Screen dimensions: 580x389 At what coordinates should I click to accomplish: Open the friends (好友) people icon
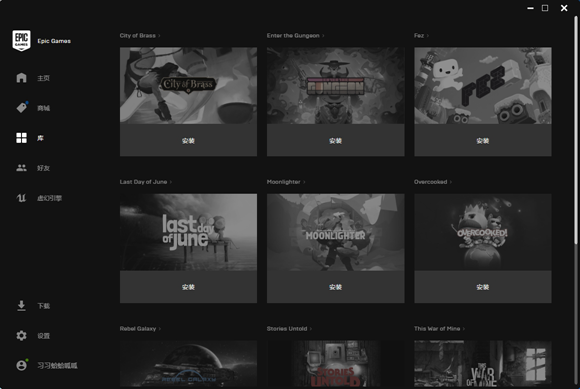tap(21, 168)
